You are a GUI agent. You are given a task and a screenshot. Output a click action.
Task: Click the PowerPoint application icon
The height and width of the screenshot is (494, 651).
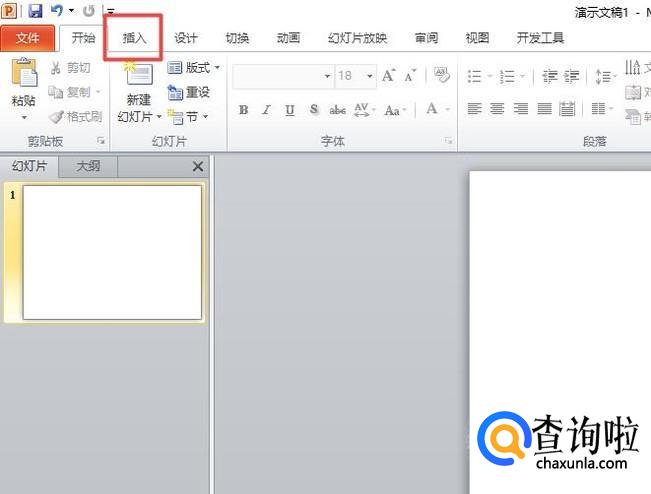pyautogui.click(x=9, y=10)
